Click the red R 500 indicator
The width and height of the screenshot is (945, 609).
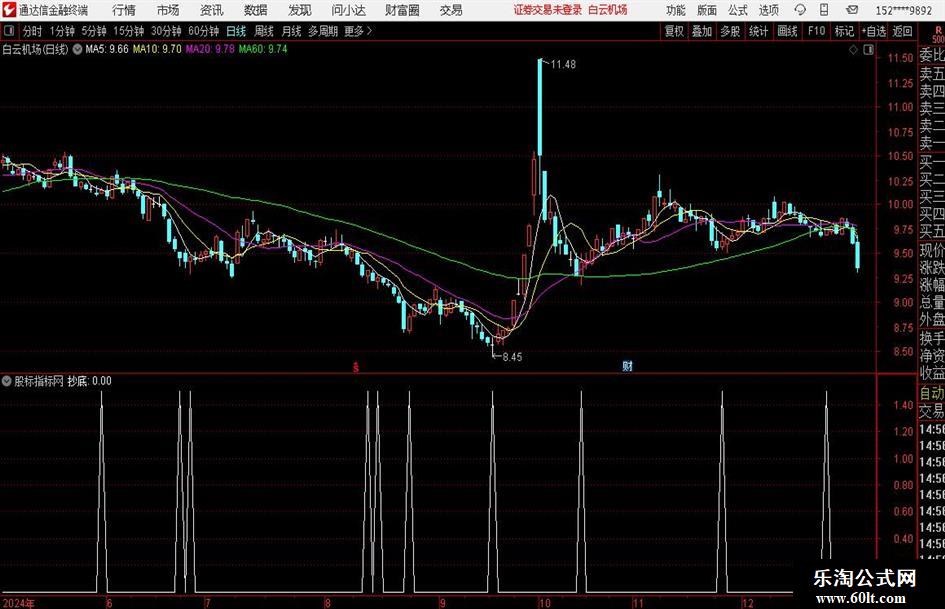click(x=938, y=34)
